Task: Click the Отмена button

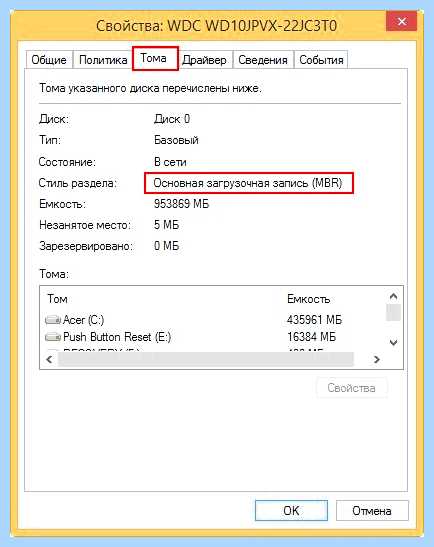Action: (372, 510)
